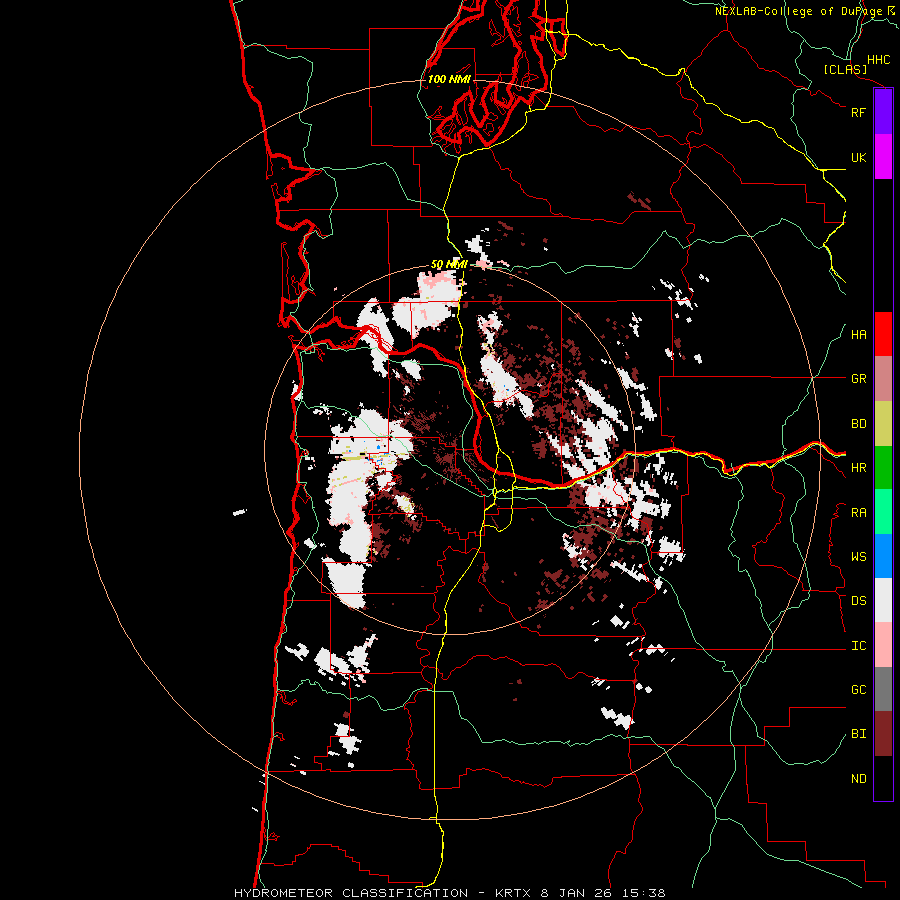Click the RF purple legend swatch
The width and height of the screenshot is (900, 900).
coord(883,112)
